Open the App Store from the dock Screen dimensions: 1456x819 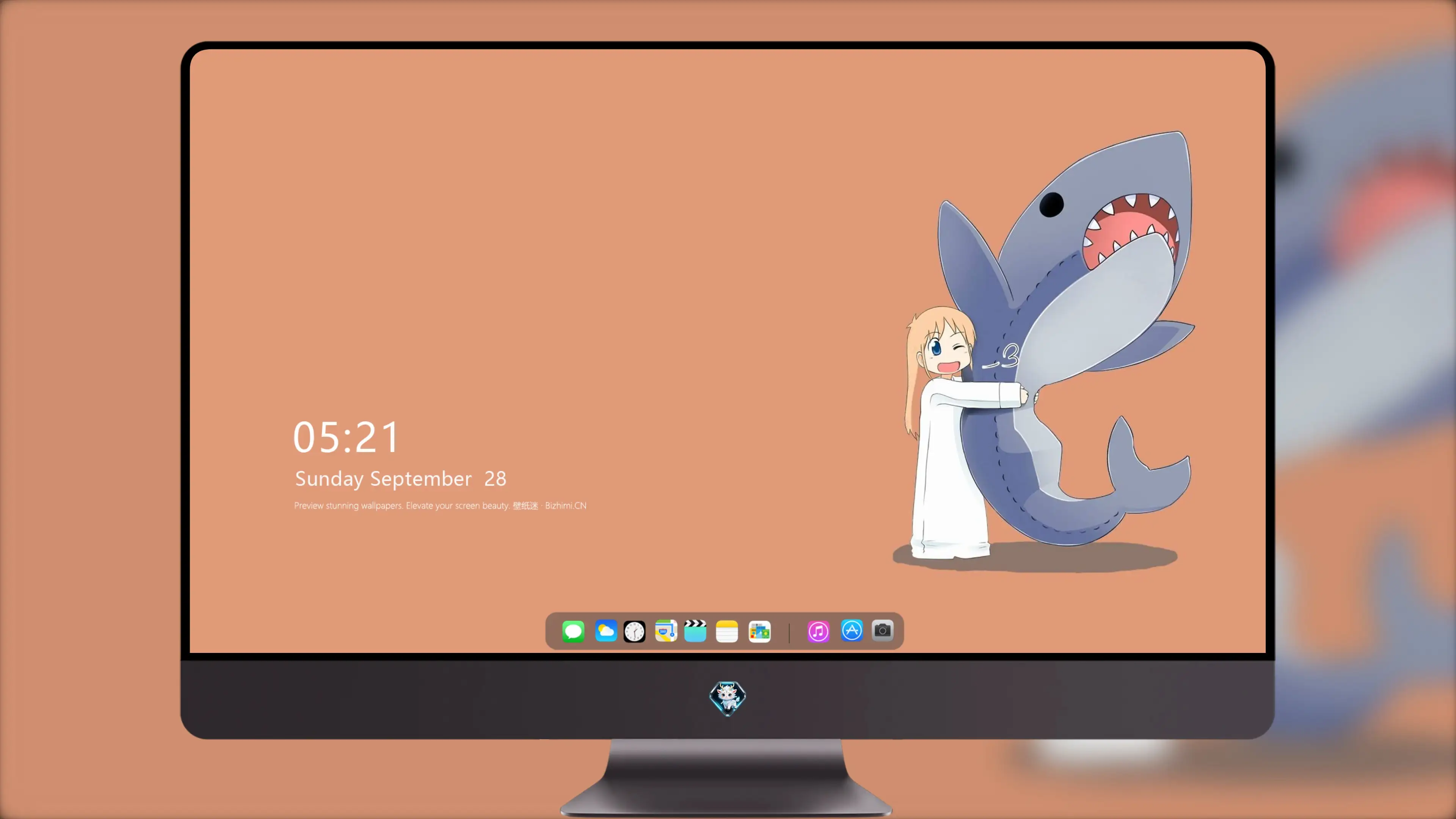tap(852, 630)
